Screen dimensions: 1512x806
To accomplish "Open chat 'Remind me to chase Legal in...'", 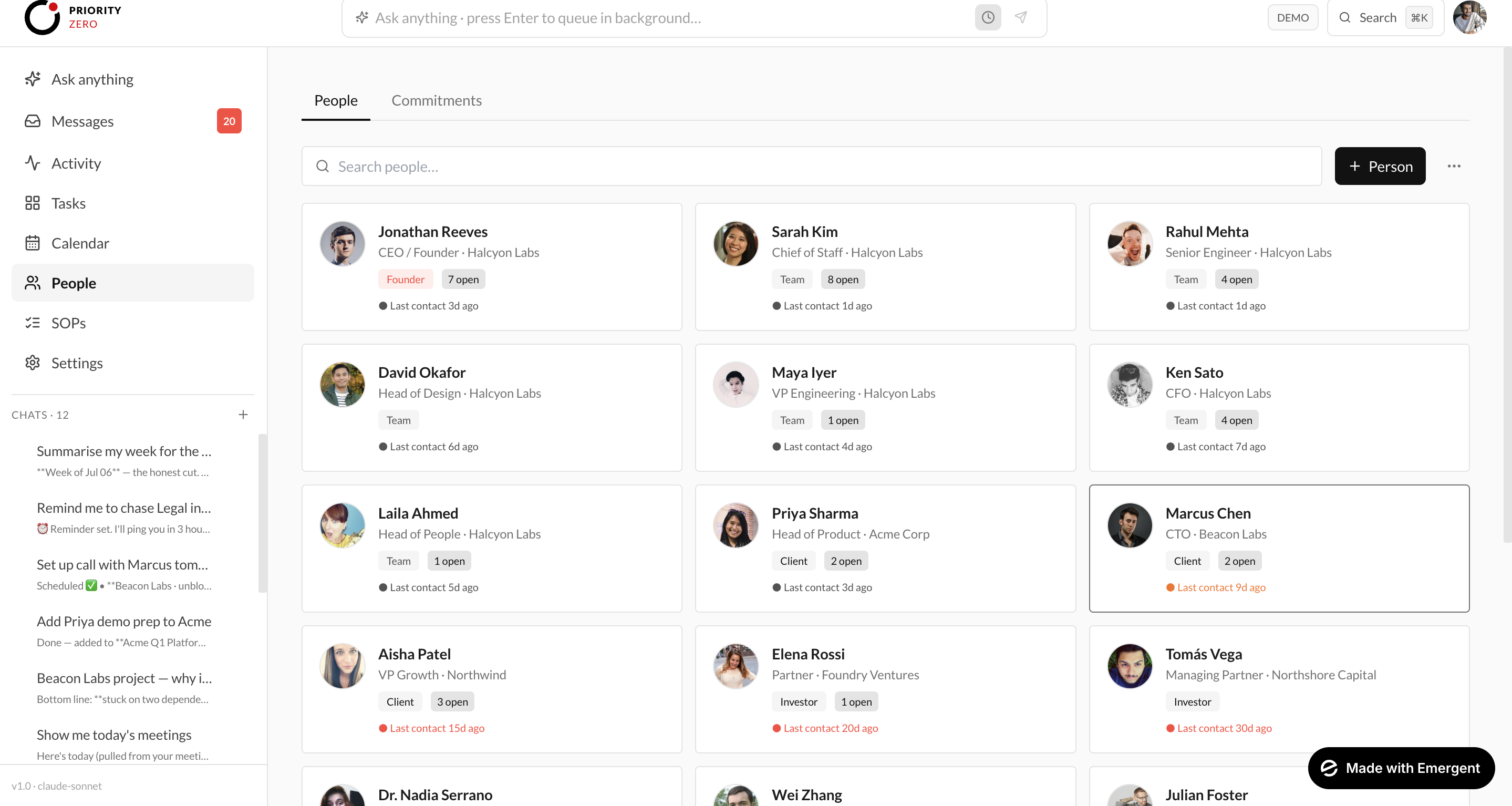I will [x=125, y=518].
